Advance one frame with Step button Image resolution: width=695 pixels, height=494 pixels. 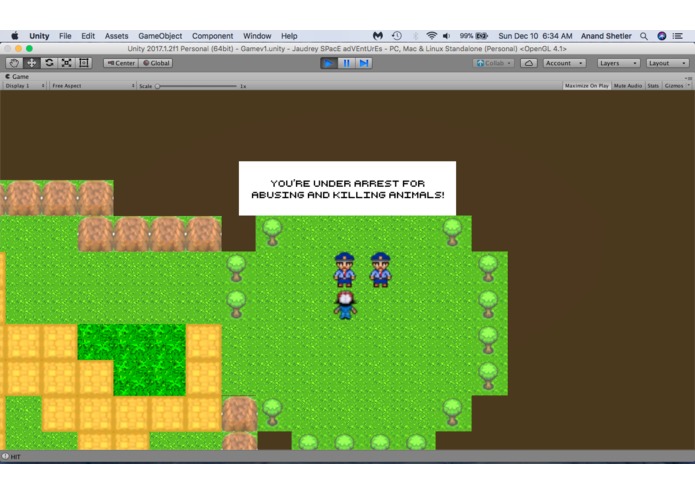364,63
